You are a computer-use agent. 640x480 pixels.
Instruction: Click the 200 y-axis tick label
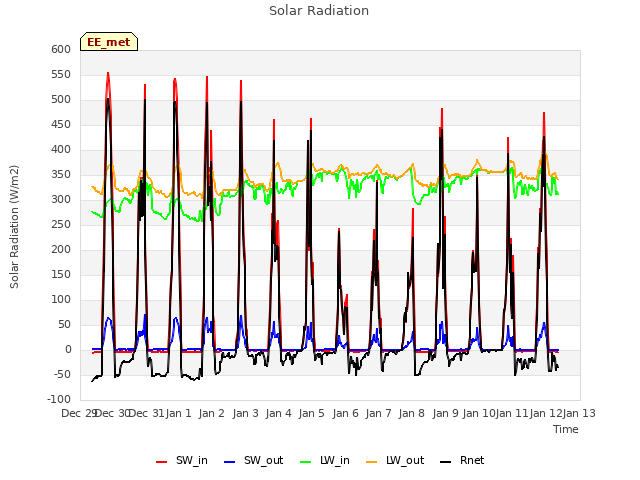pos(61,249)
